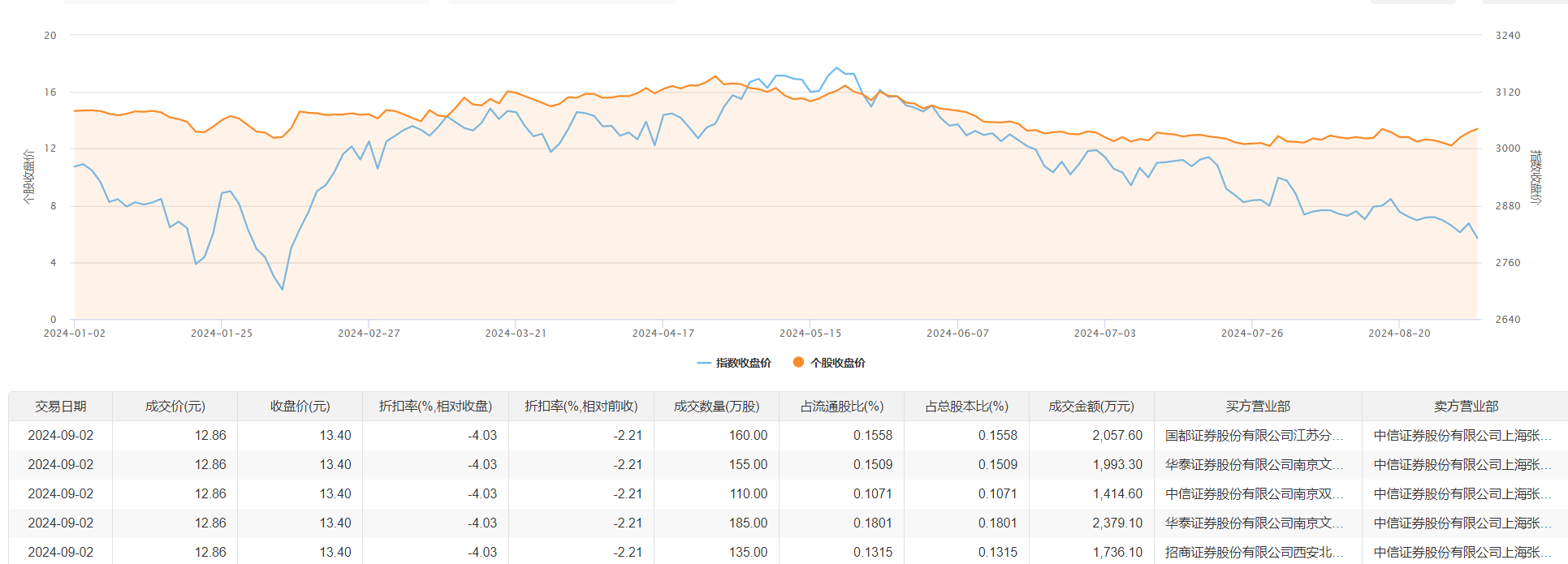This screenshot has height=564, width=1568.
Task: Open seller 中信证券 link in first row
Action: (1462, 436)
